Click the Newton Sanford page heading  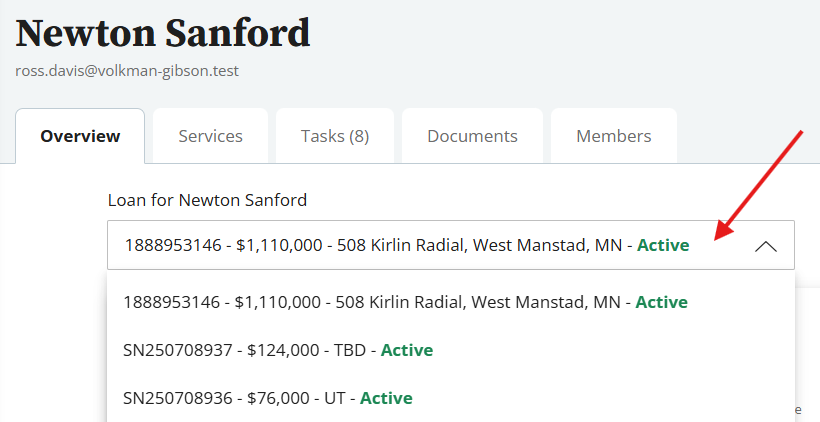coord(163,33)
